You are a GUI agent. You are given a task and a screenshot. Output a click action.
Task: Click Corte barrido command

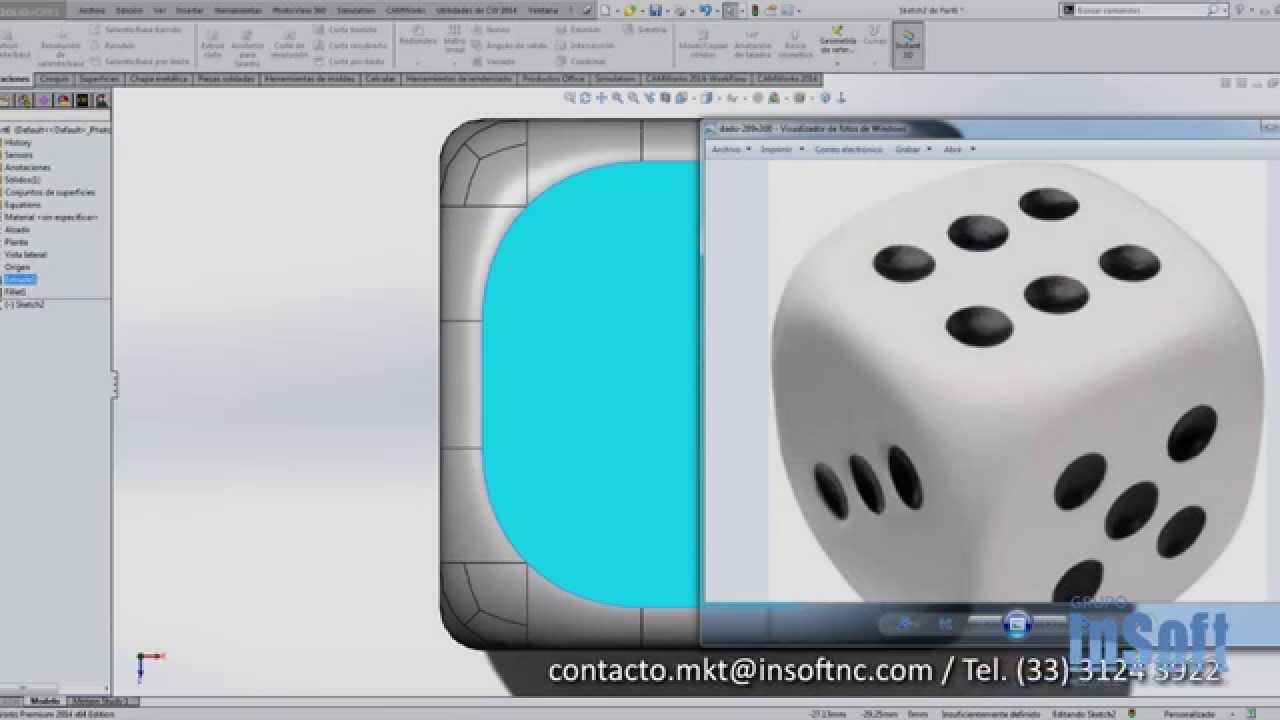point(346,30)
